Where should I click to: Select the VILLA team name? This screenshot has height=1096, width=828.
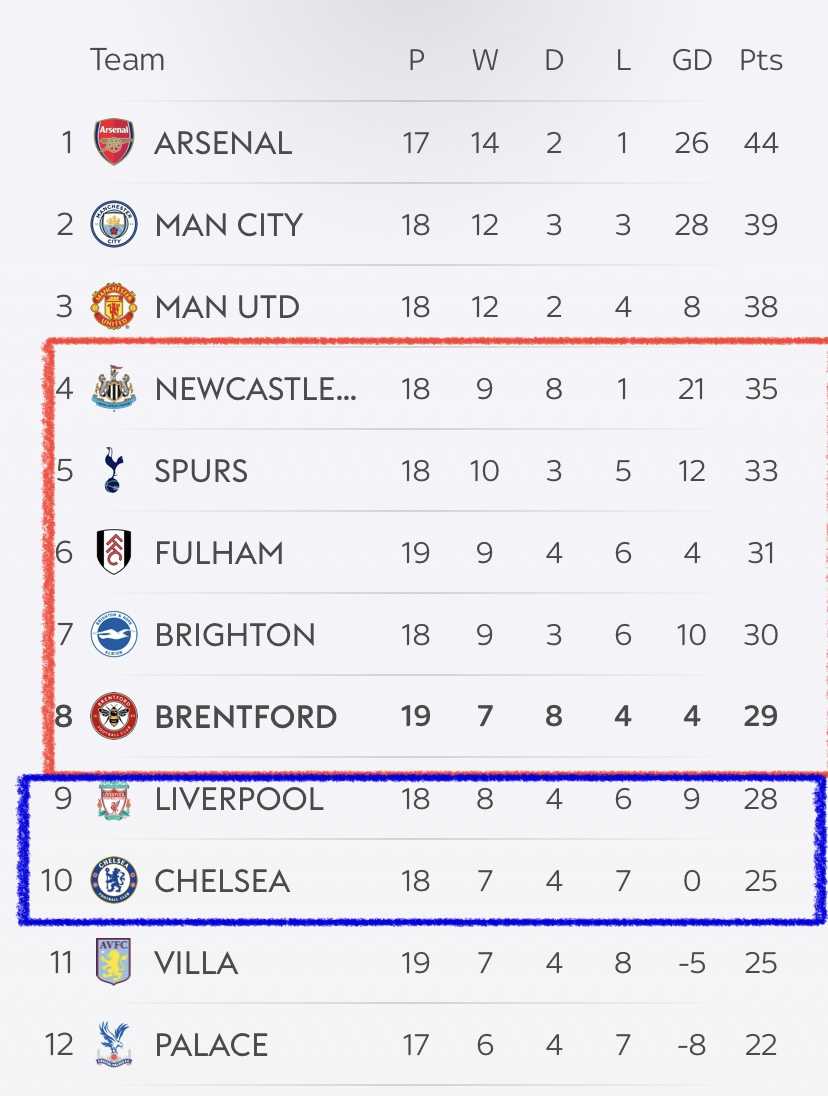pyautogui.click(x=196, y=963)
